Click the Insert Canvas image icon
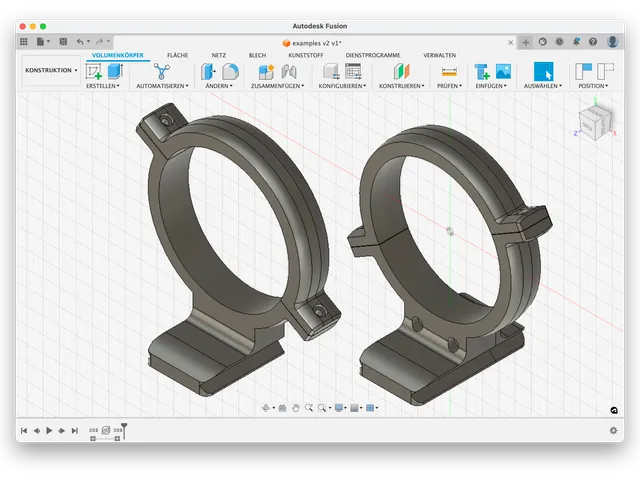The width and height of the screenshot is (640, 480). point(503,71)
